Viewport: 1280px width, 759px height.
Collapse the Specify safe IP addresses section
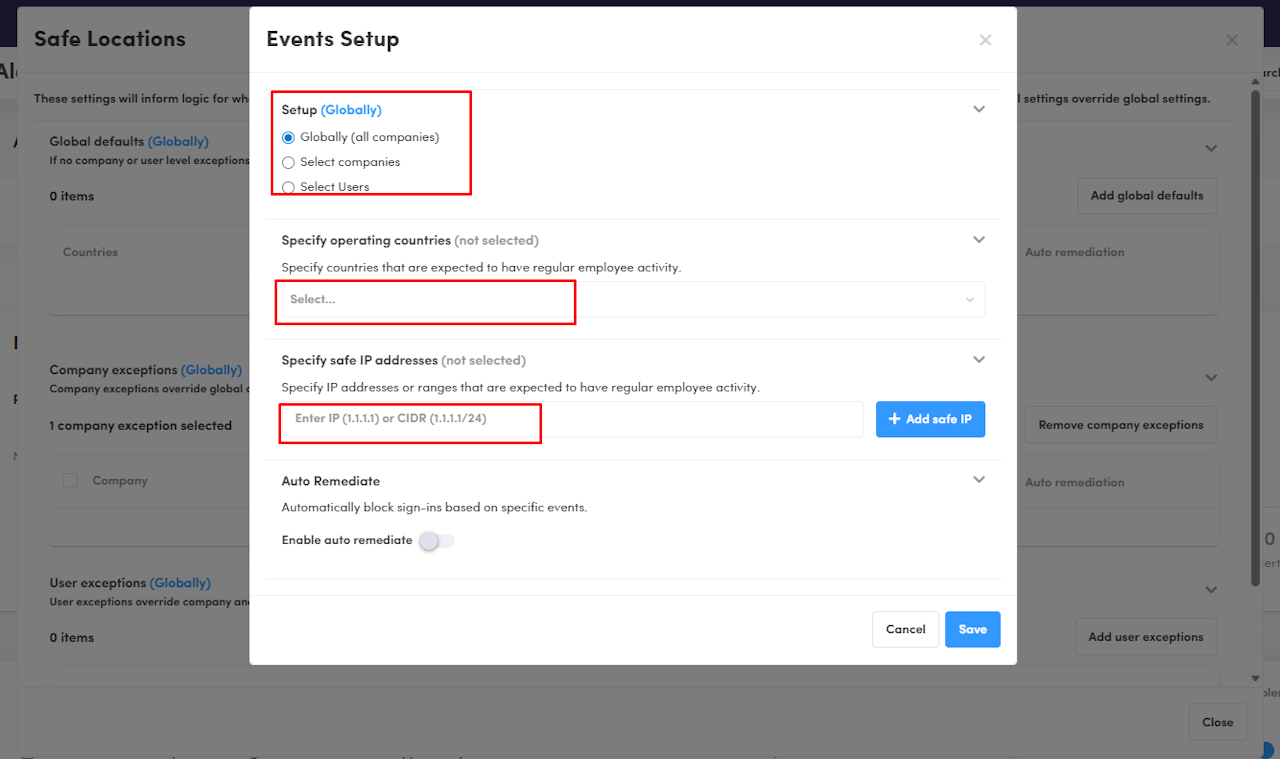(979, 359)
